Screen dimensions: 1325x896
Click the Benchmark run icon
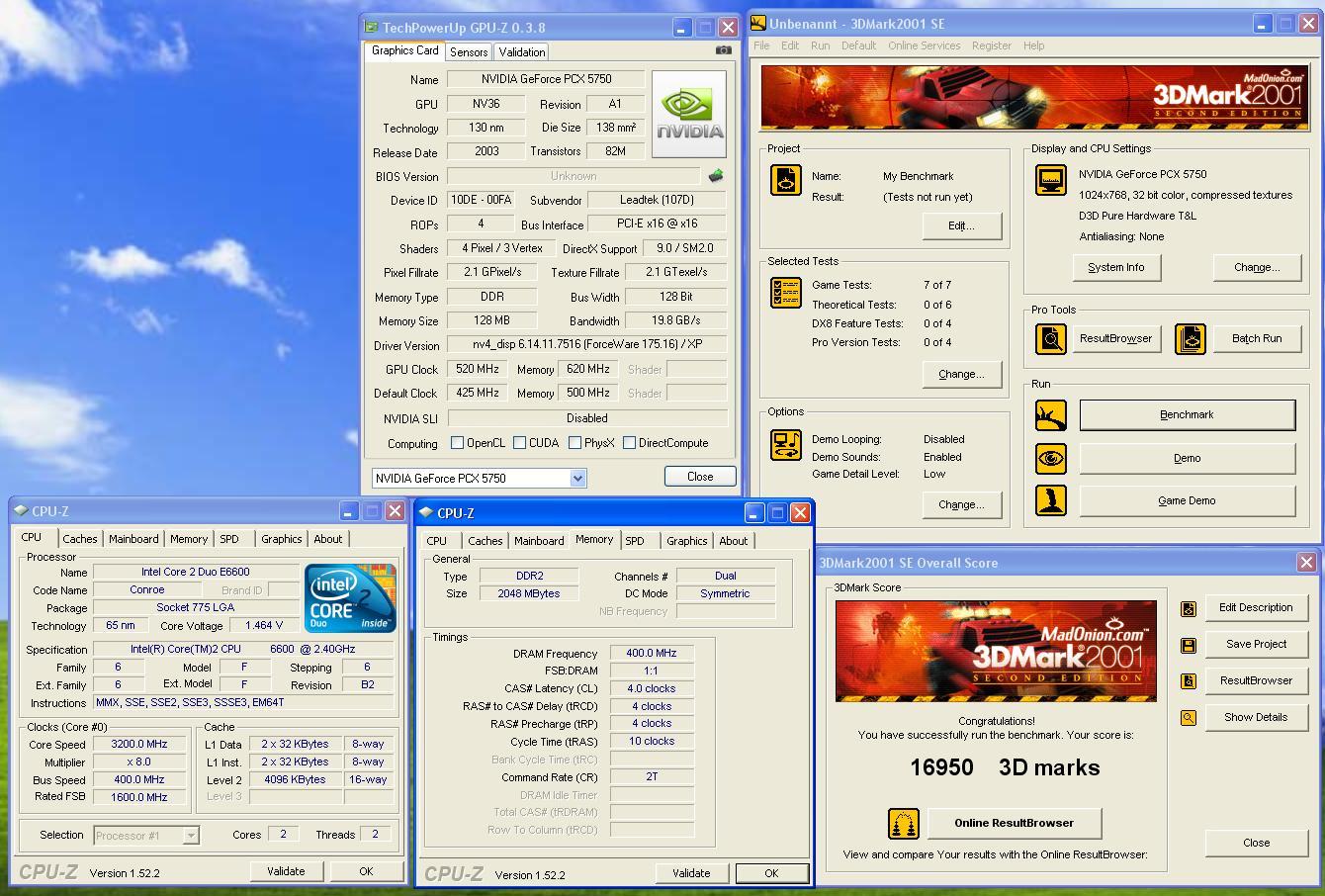[x=1050, y=415]
